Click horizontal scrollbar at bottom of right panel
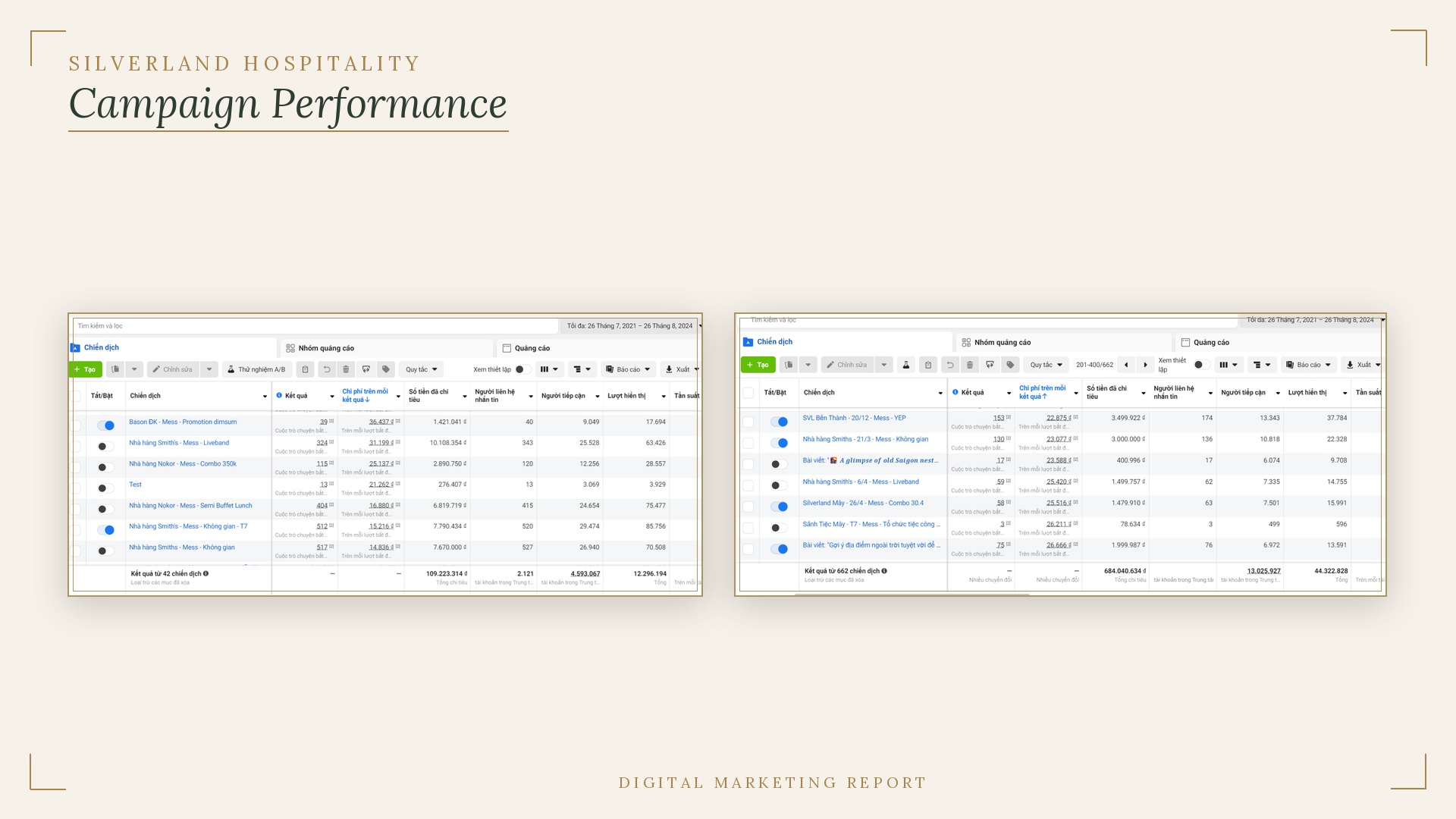The height and width of the screenshot is (819, 1456). click(912, 595)
